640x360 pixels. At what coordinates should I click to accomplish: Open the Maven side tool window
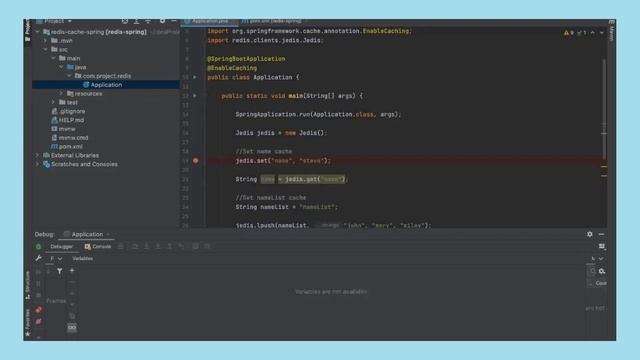point(611,31)
